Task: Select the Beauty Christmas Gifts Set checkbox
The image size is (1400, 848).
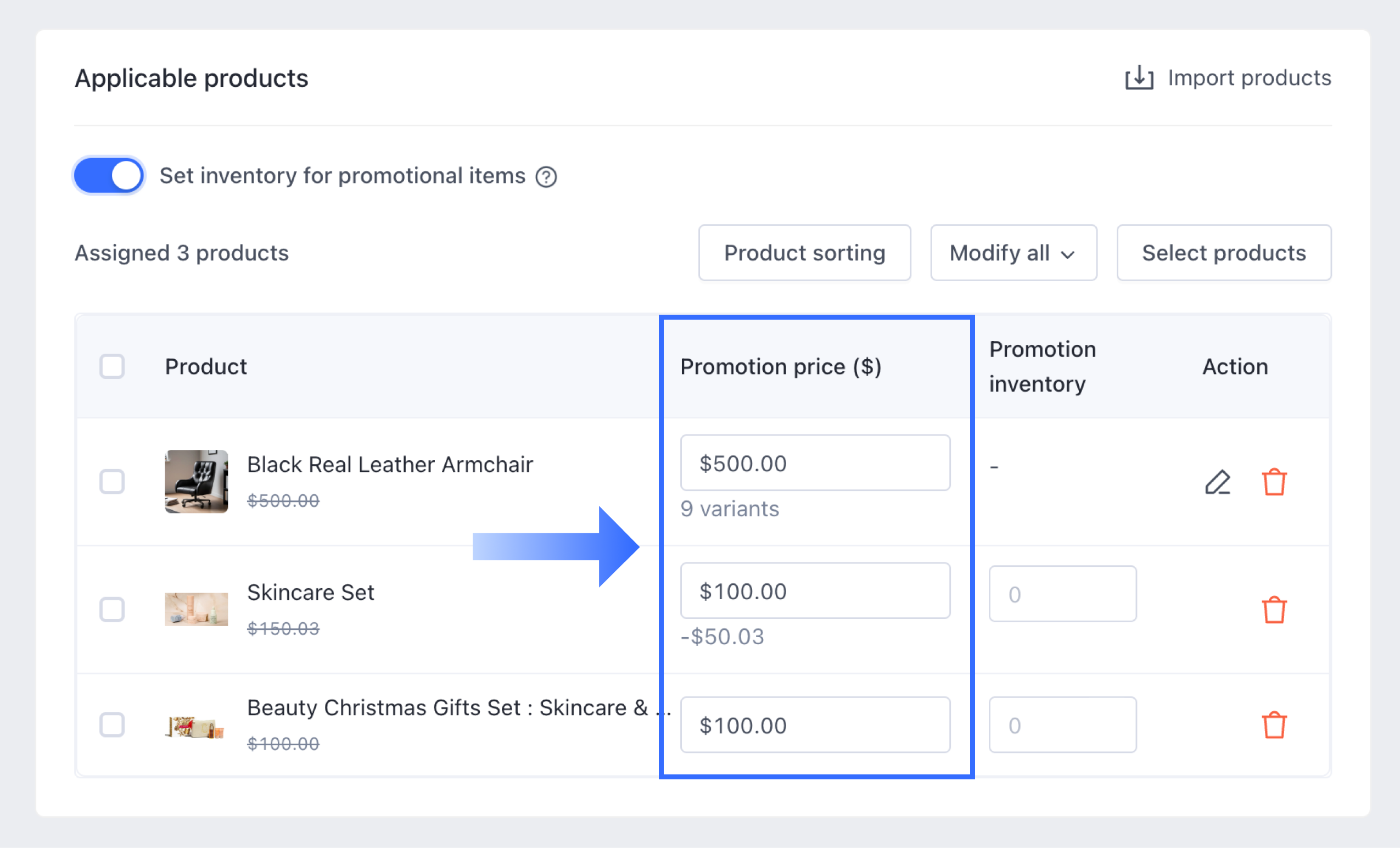Action: pos(112,724)
